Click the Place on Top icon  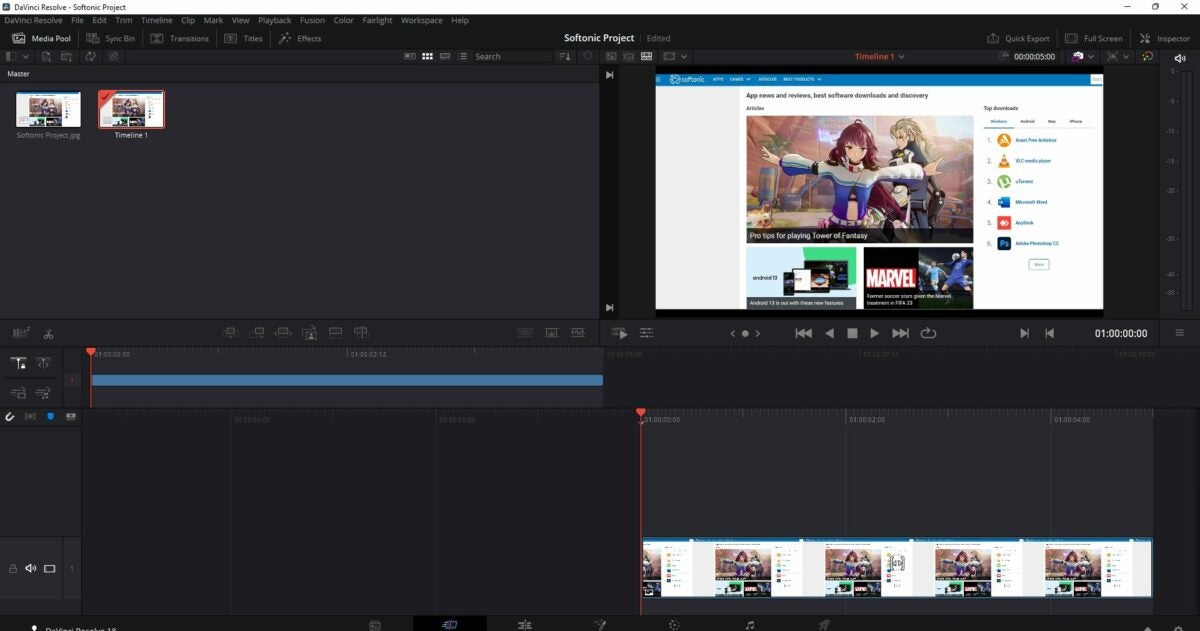coord(335,333)
